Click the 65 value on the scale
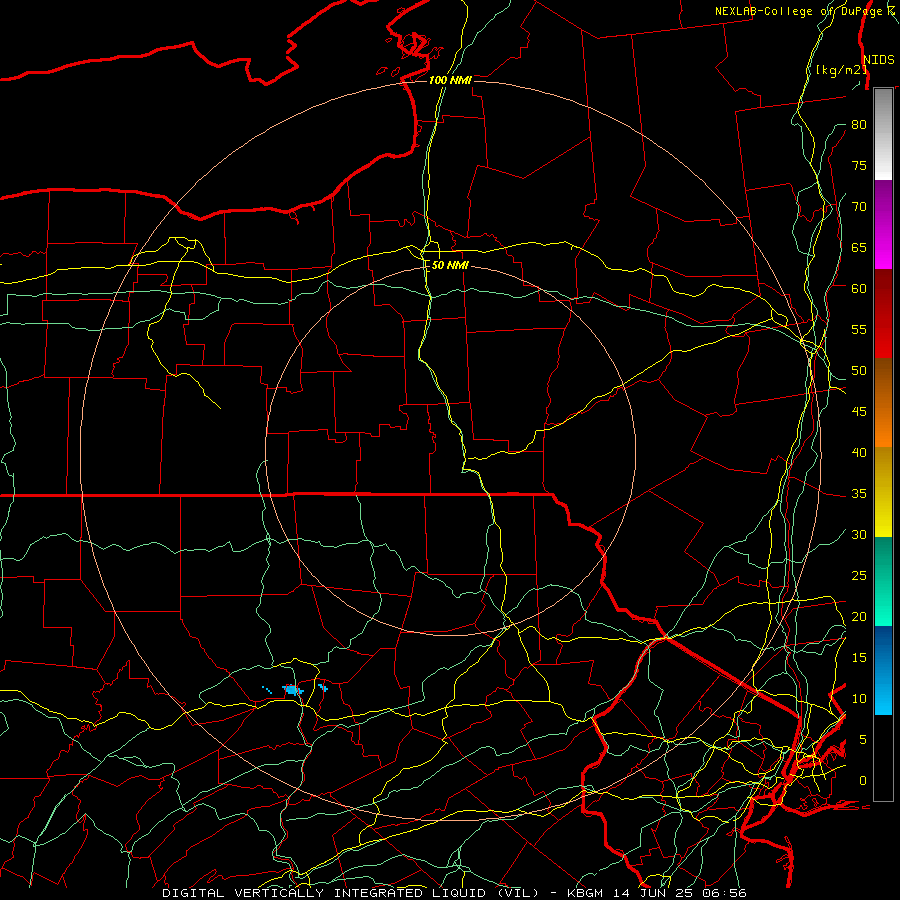Image resolution: width=900 pixels, height=900 pixels. (x=859, y=247)
